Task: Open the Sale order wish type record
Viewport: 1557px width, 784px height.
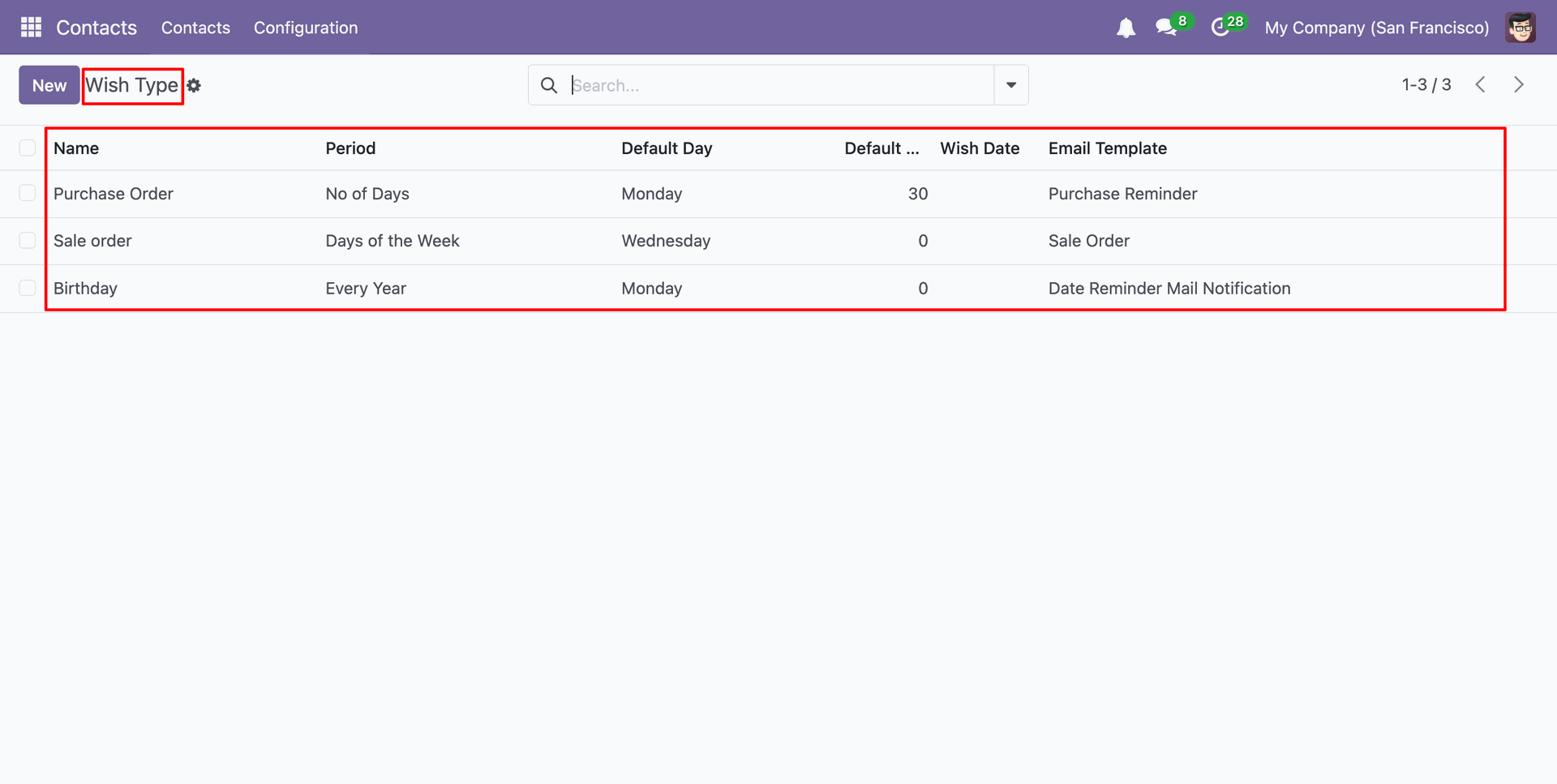Action: coord(92,241)
